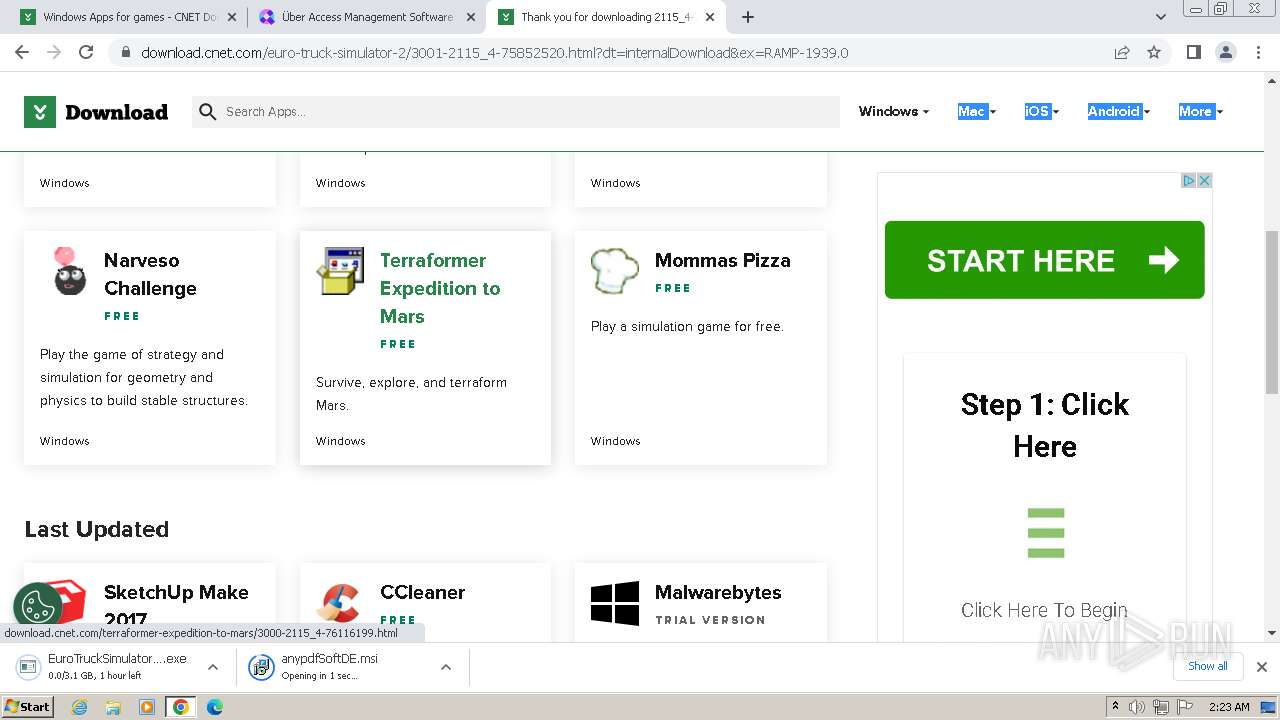Close the downloads bar
Image resolution: width=1280 pixels, height=720 pixels.
click(x=1262, y=667)
